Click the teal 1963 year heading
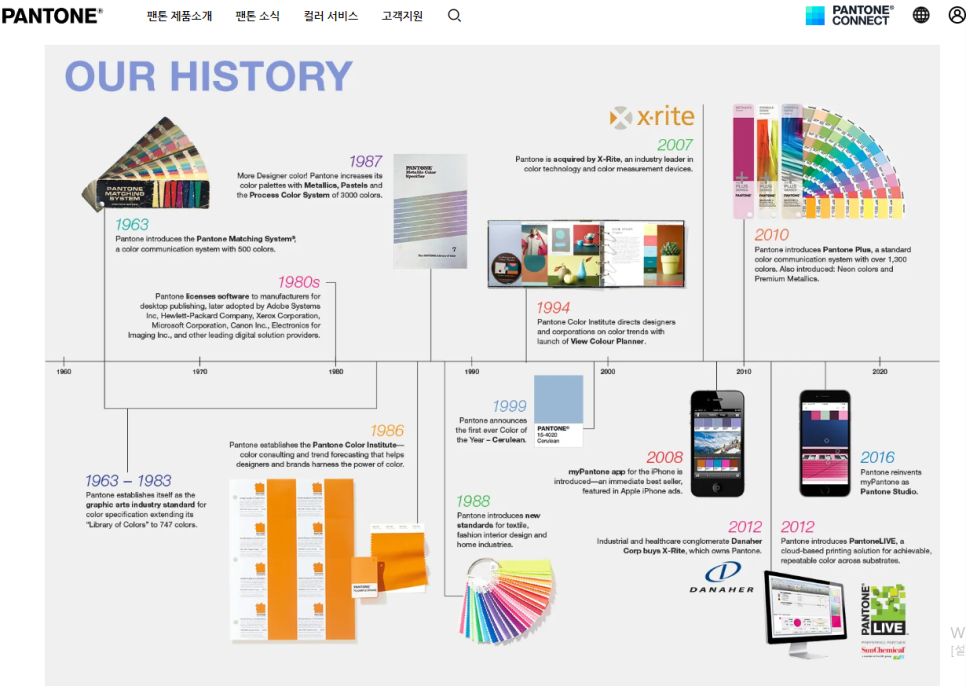This screenshot has height=690, width=966. [132, 225]
